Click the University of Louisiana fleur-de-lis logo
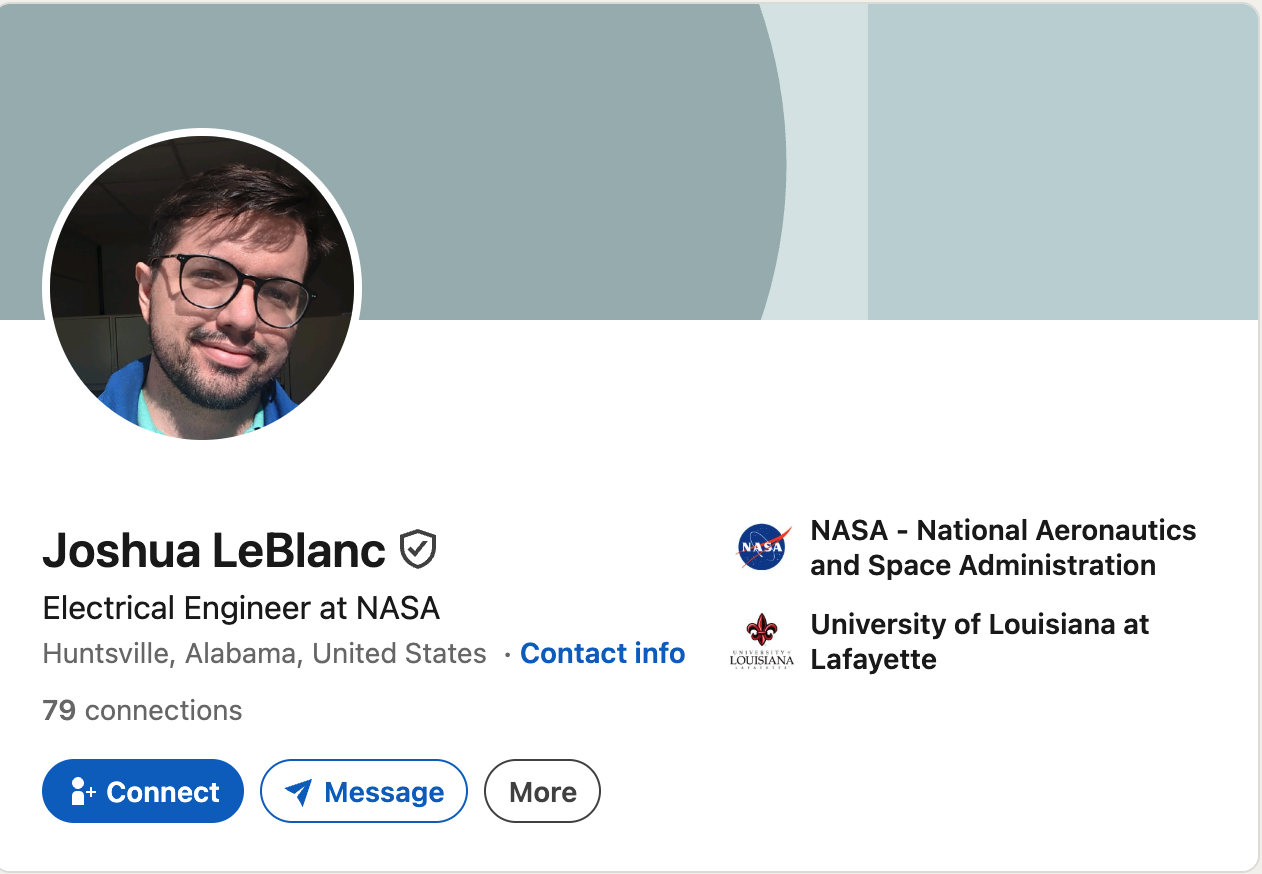1262x874 pixels. [762, 641]
